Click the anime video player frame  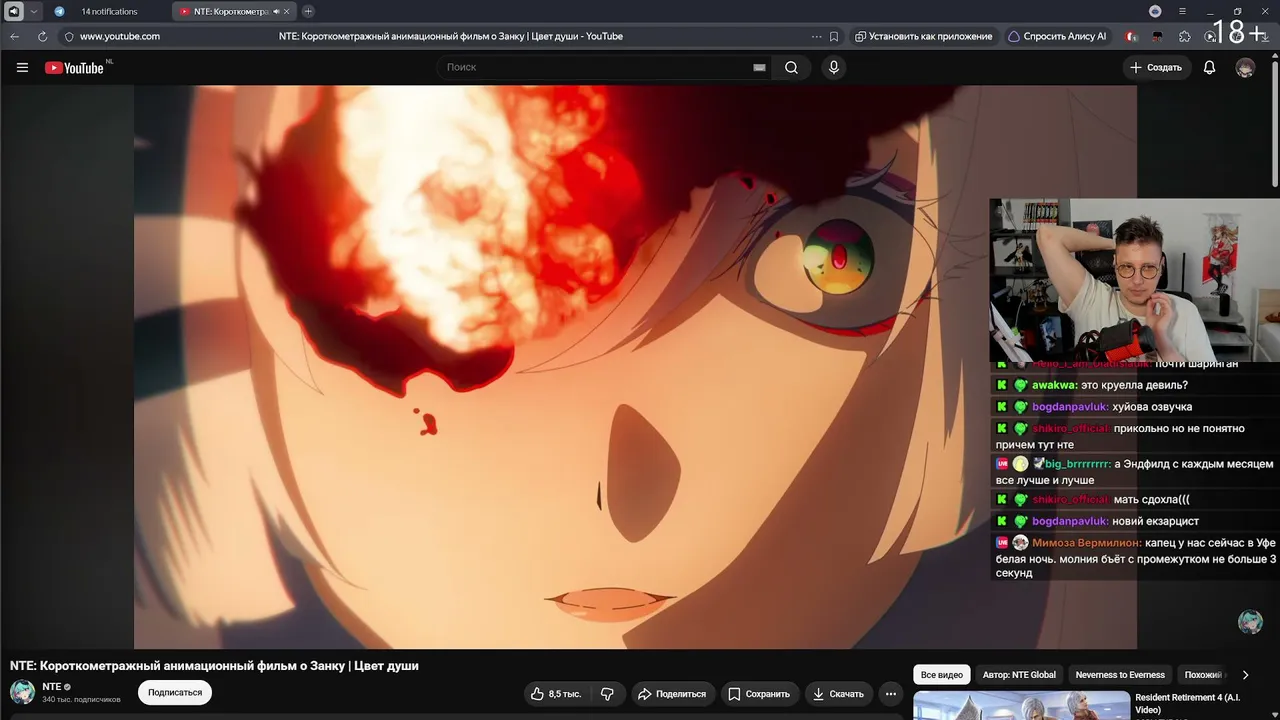pyautogui.click(x=635, y=367)
